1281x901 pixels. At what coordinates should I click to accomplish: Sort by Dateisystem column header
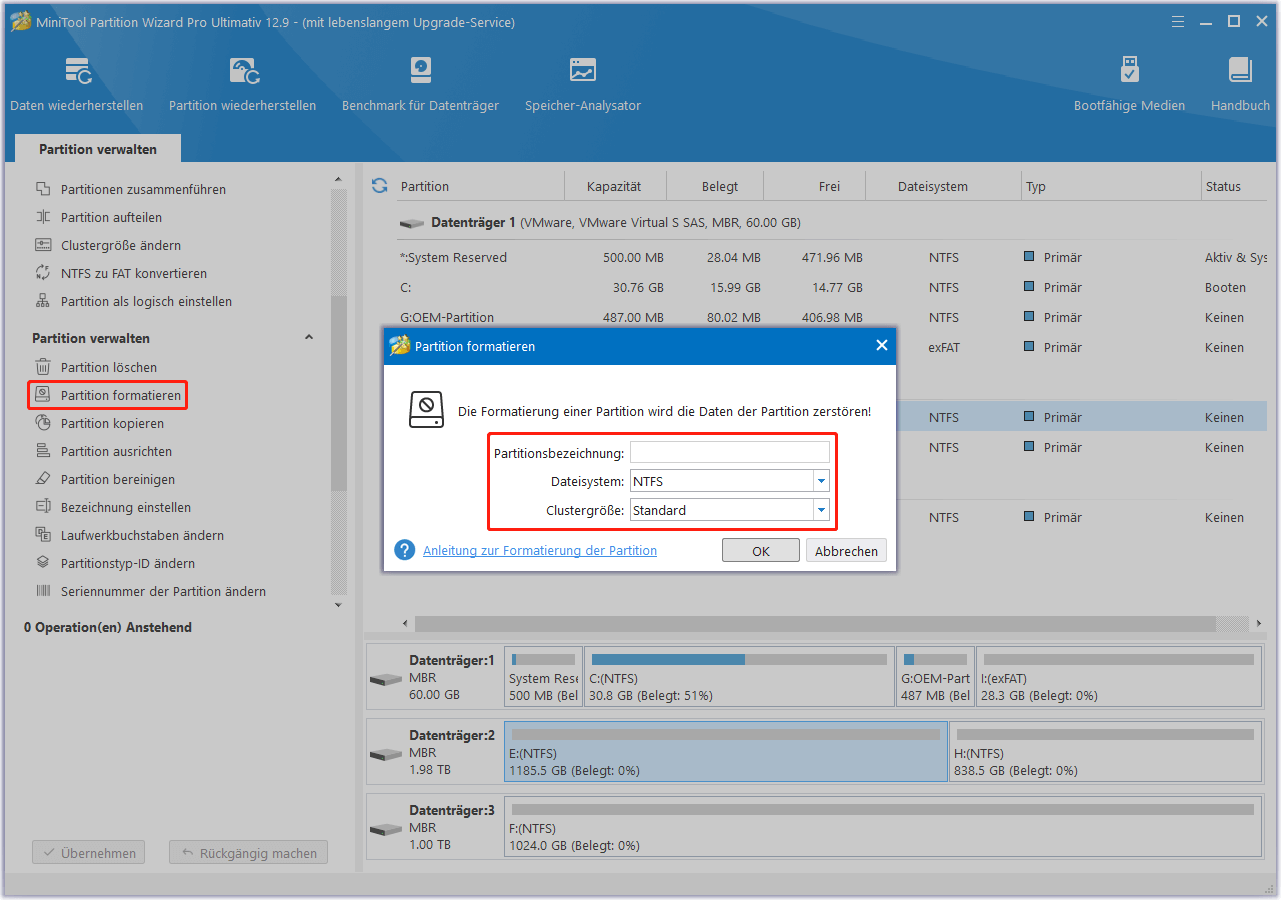[x=933, y=186]
